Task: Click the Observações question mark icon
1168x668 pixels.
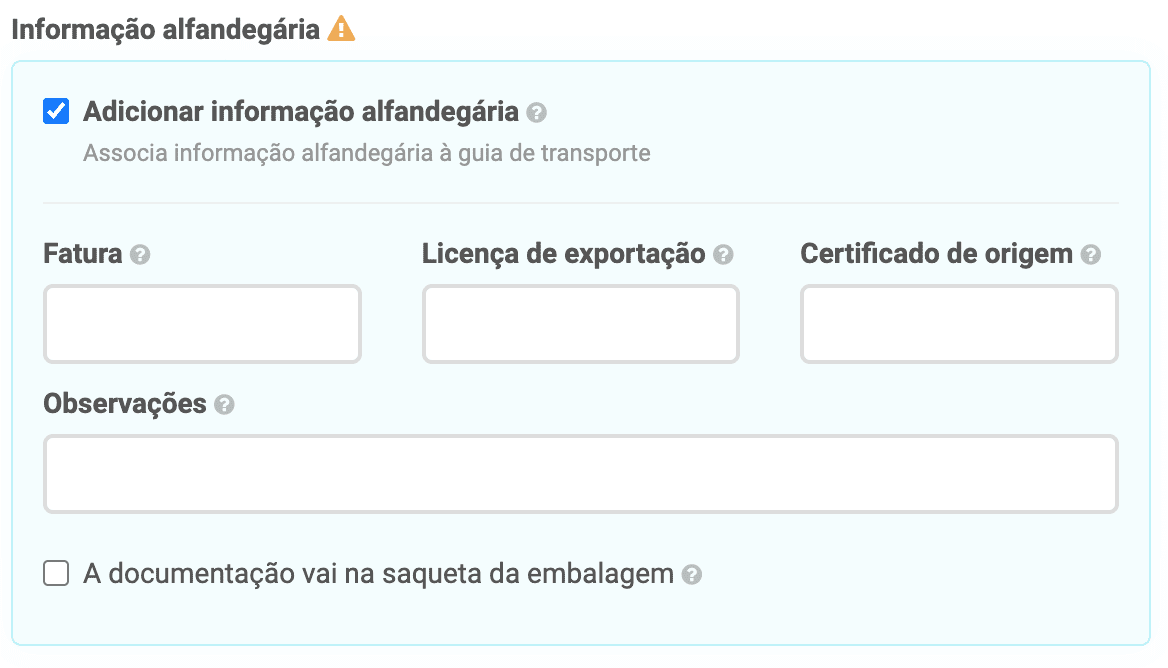Action: [225, 405]
